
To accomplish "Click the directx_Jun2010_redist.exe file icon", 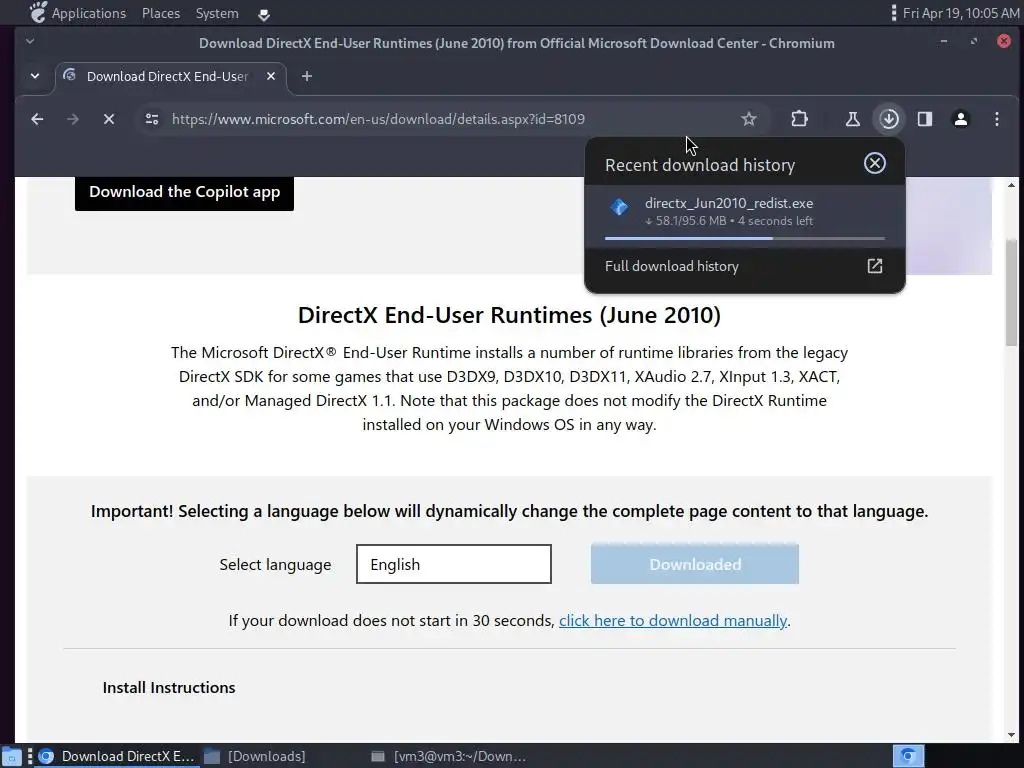I will tap(619, 207).
